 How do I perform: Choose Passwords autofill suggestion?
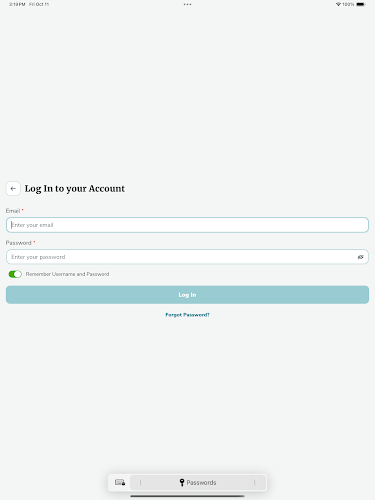(198, 482)
